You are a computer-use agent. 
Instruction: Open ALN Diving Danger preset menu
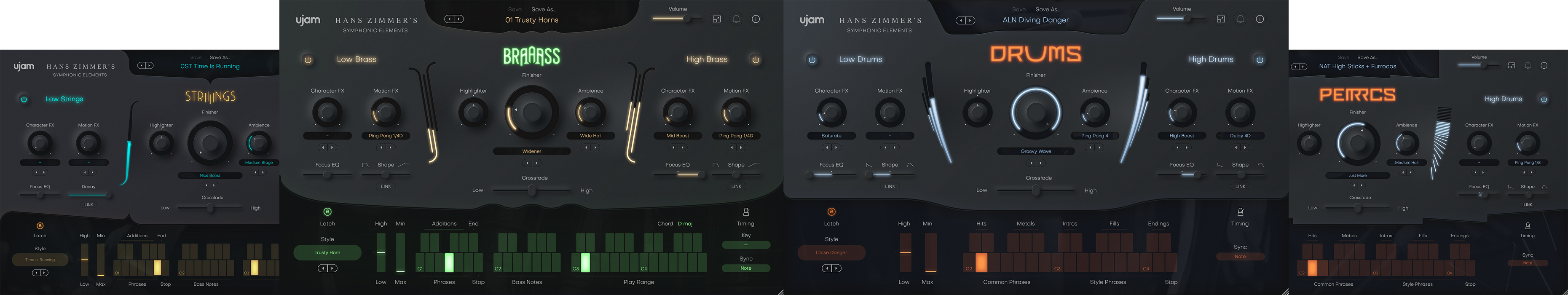tap(1035, 20)
